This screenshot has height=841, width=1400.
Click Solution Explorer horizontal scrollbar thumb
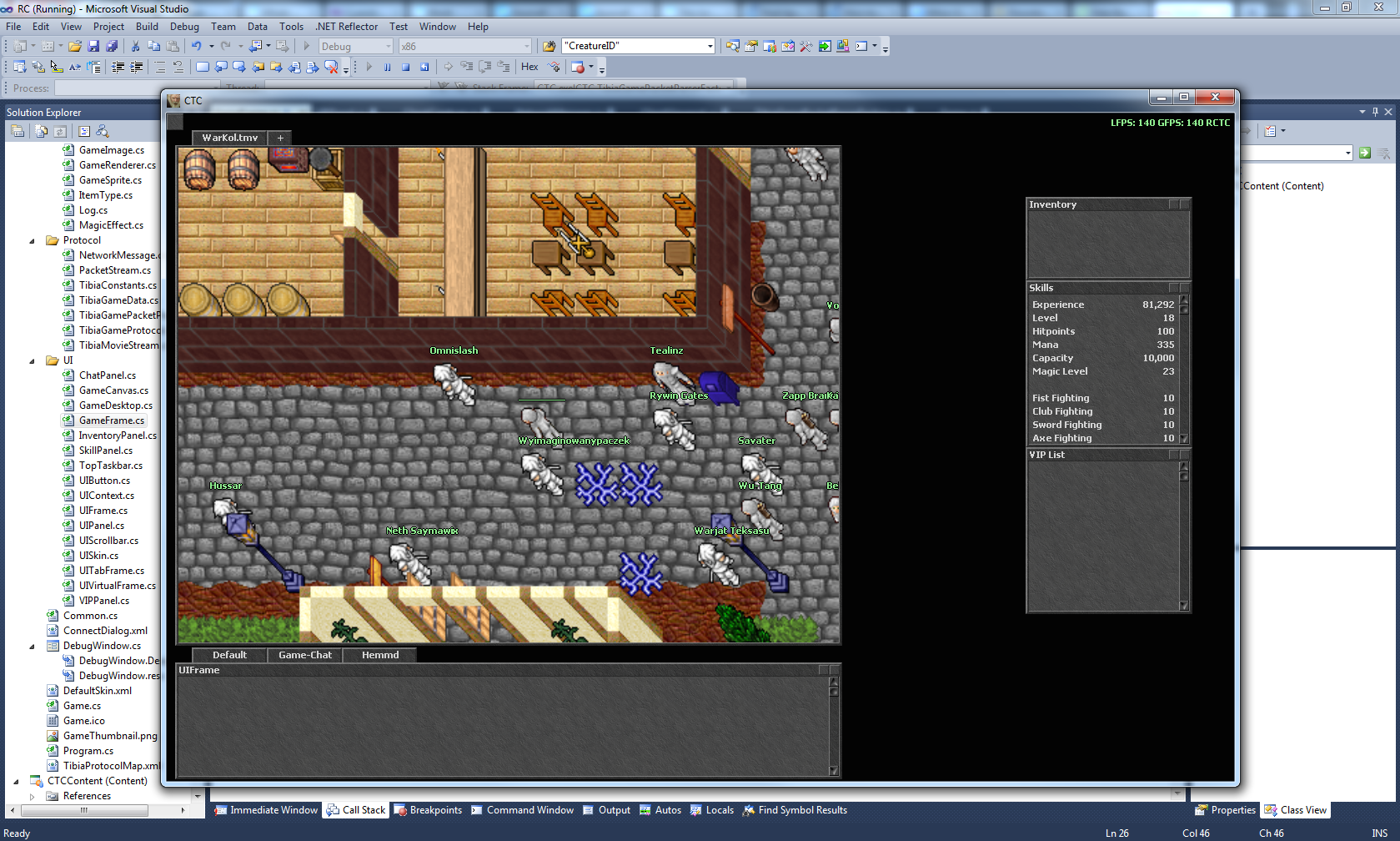(x=83, y=810)
